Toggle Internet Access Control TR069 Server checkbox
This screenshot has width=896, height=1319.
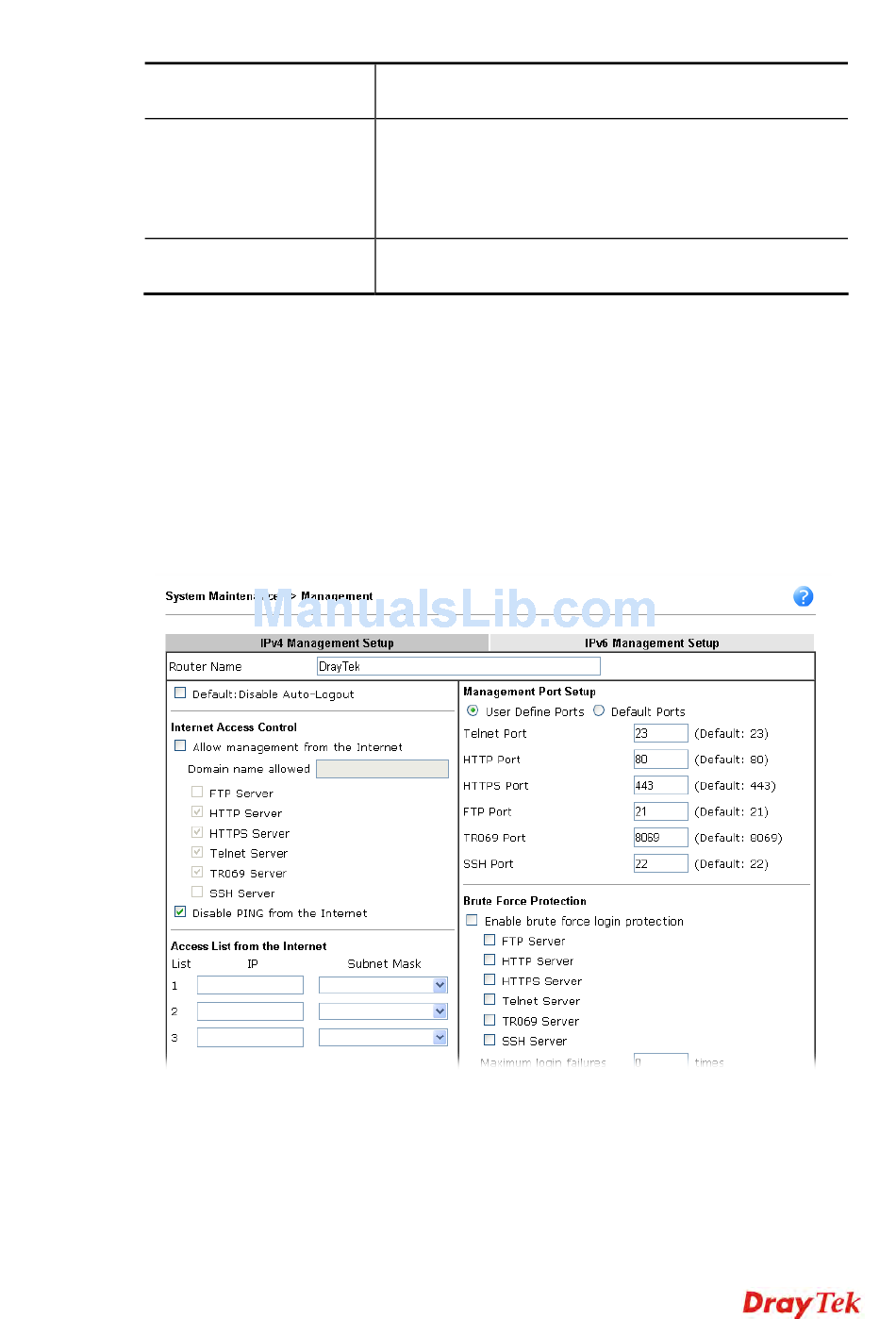(197, 872)
